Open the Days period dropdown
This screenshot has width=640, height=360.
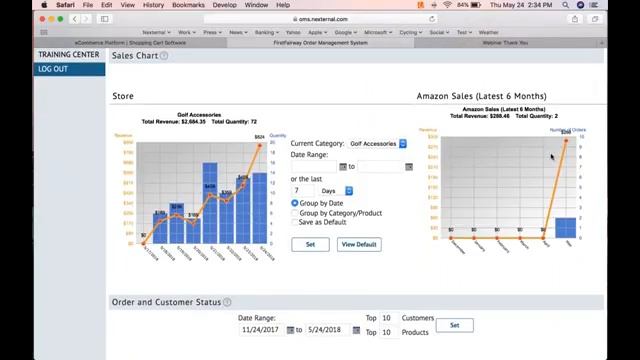[x=336, y=191]
